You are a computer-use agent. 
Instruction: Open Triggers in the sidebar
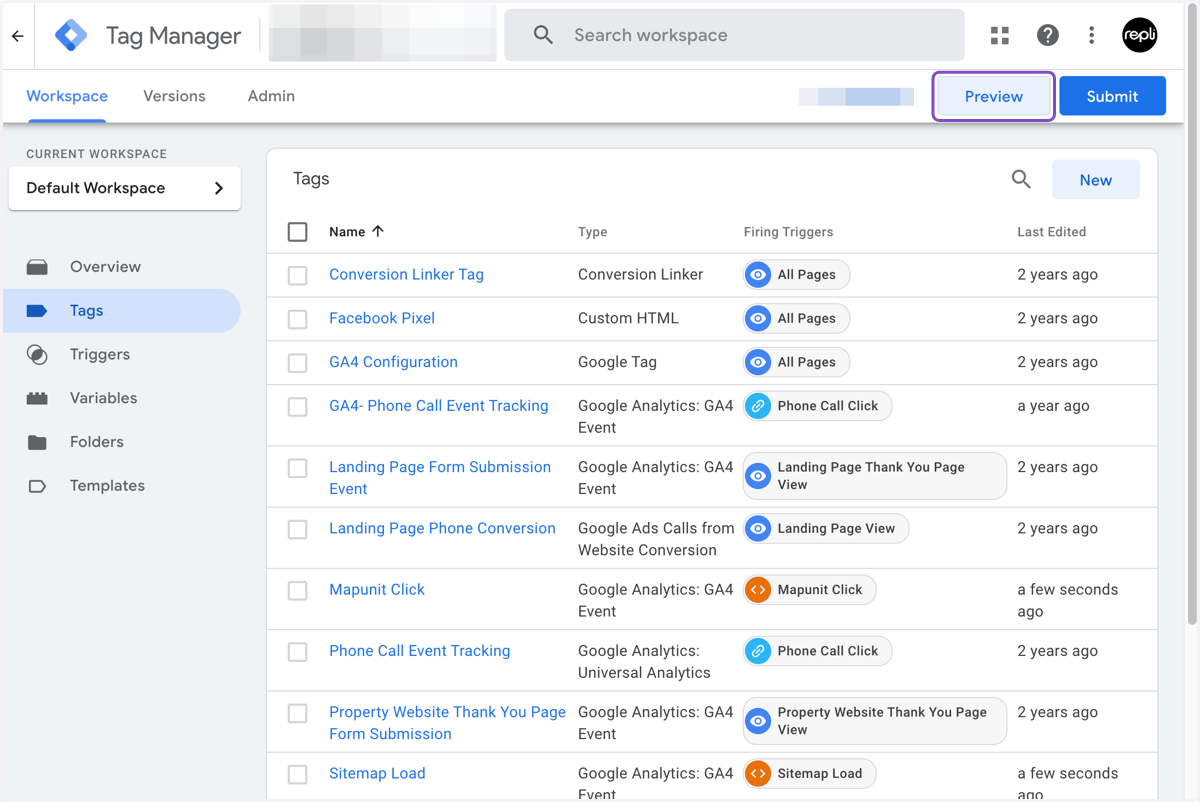point(122,355)
